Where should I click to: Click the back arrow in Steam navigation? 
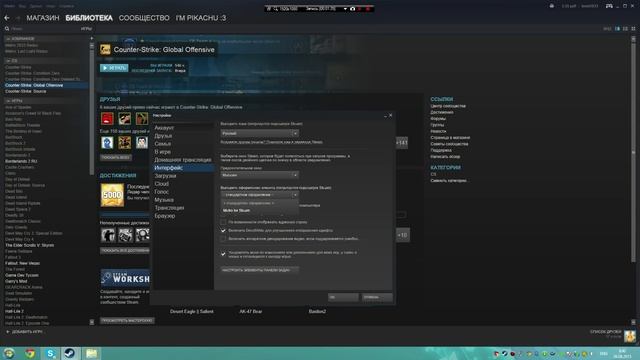(7, 18)
